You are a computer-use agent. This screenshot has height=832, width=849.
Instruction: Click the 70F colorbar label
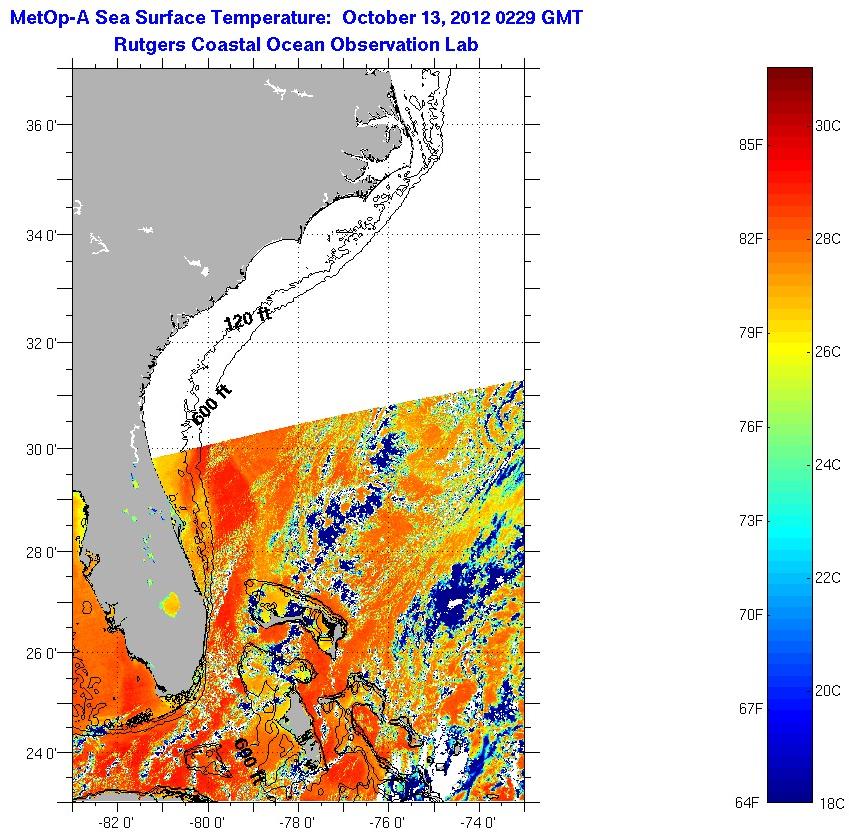(x=751, y=614)
